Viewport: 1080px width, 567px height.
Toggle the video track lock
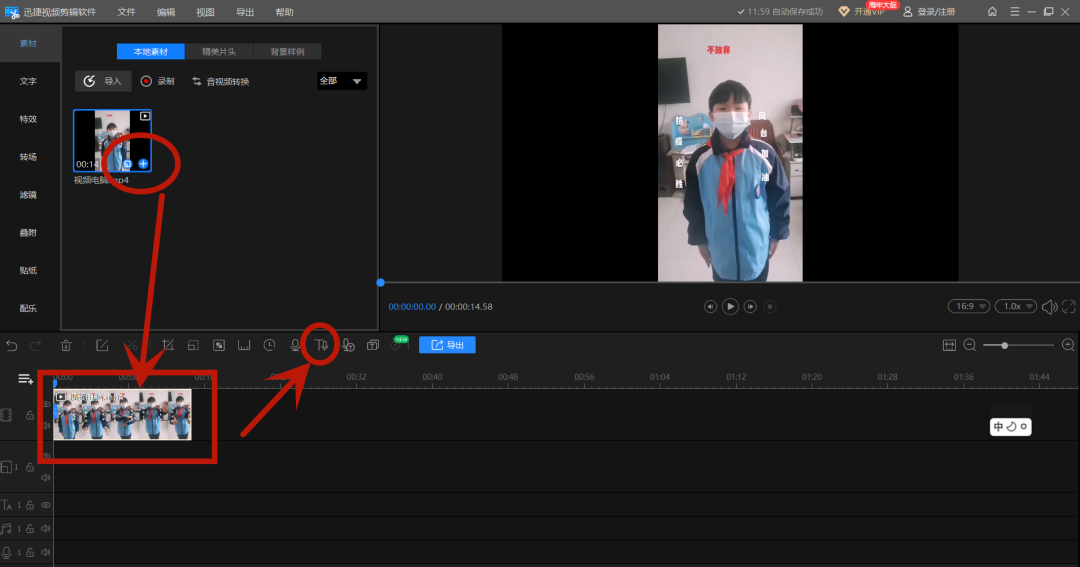tap(30, 415)
